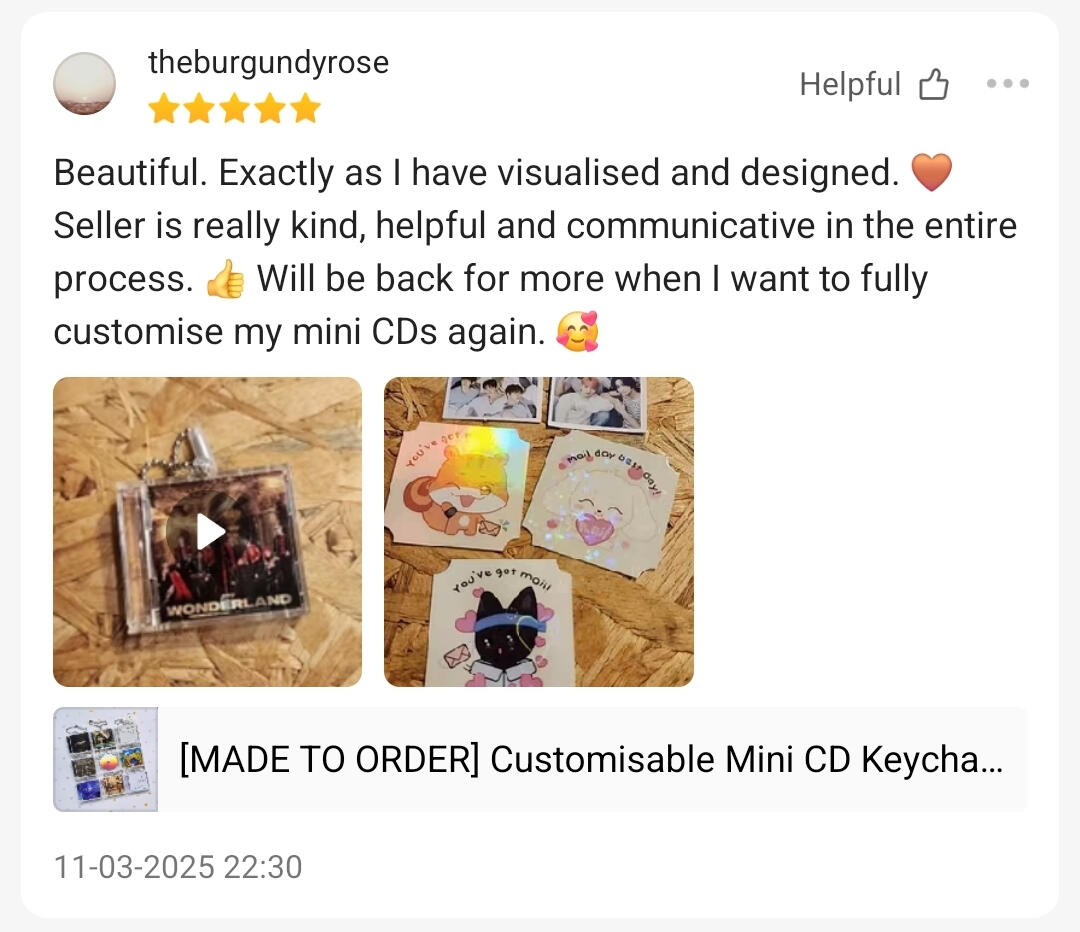Open theburgundyrose's profile avatar

tap(84, 83)
